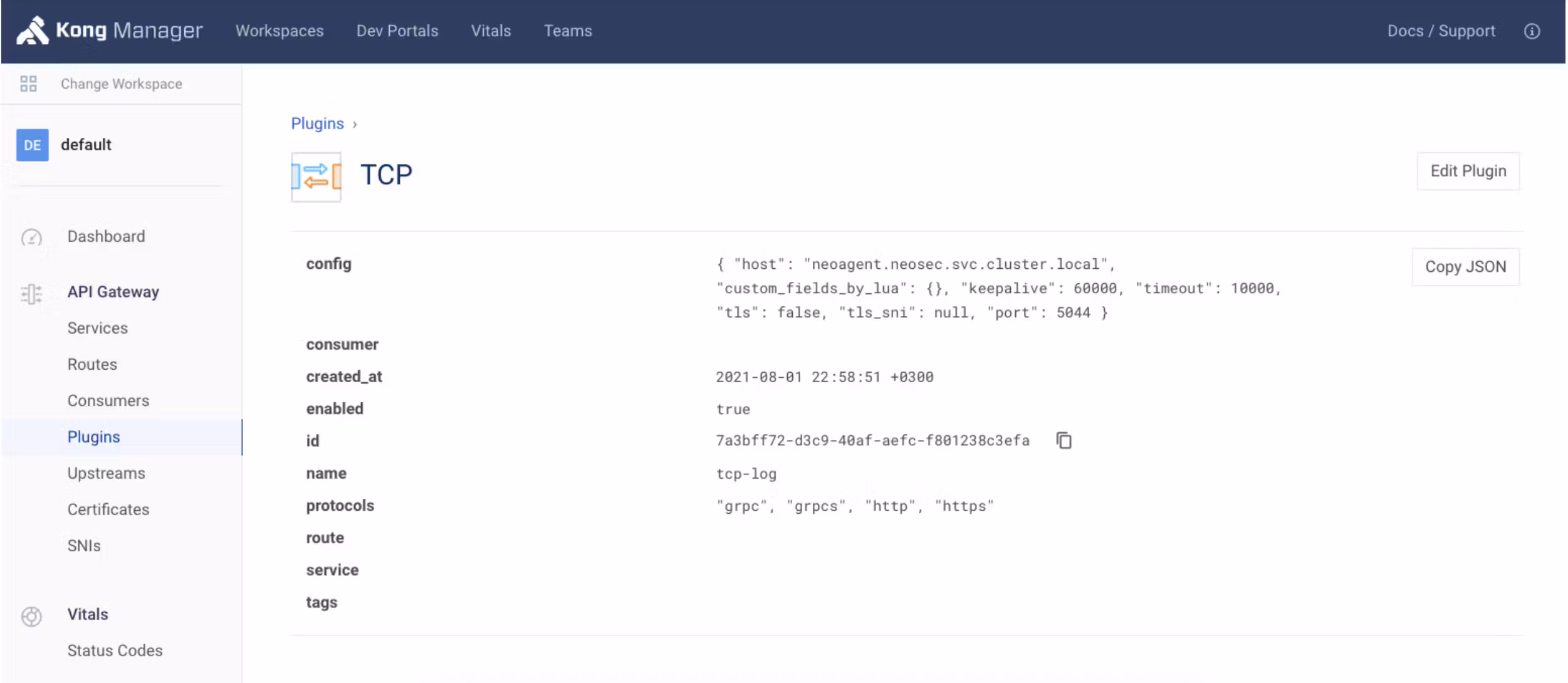The image size is (1568, 683).
Task: Open the Vitals top navigation item
Action: 491,31
